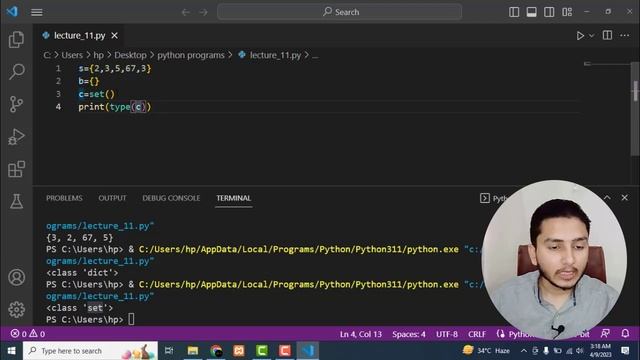Open File Explorer from the taskbar

point(193,351)
